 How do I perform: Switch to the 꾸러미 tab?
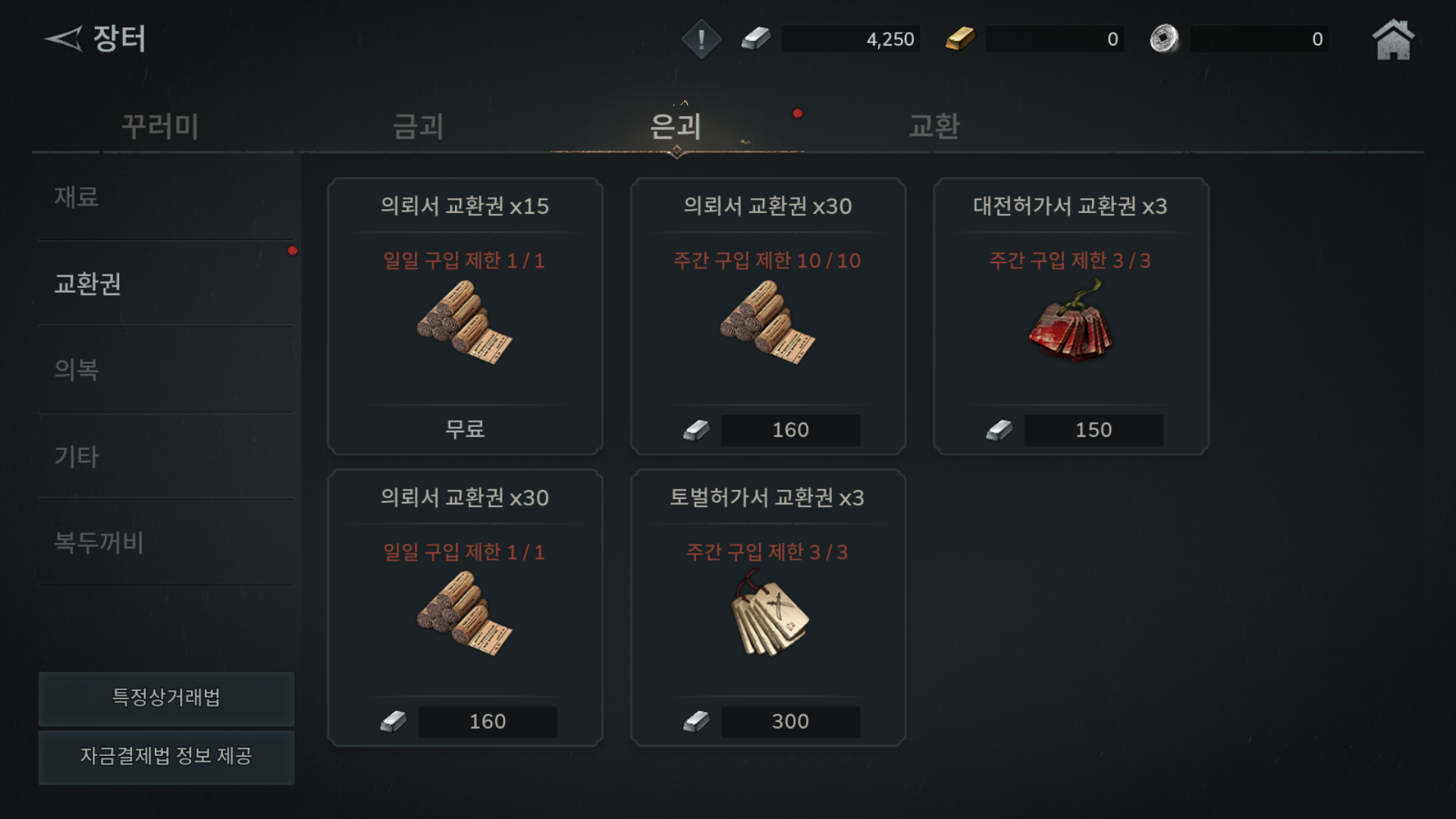point(161,126)
